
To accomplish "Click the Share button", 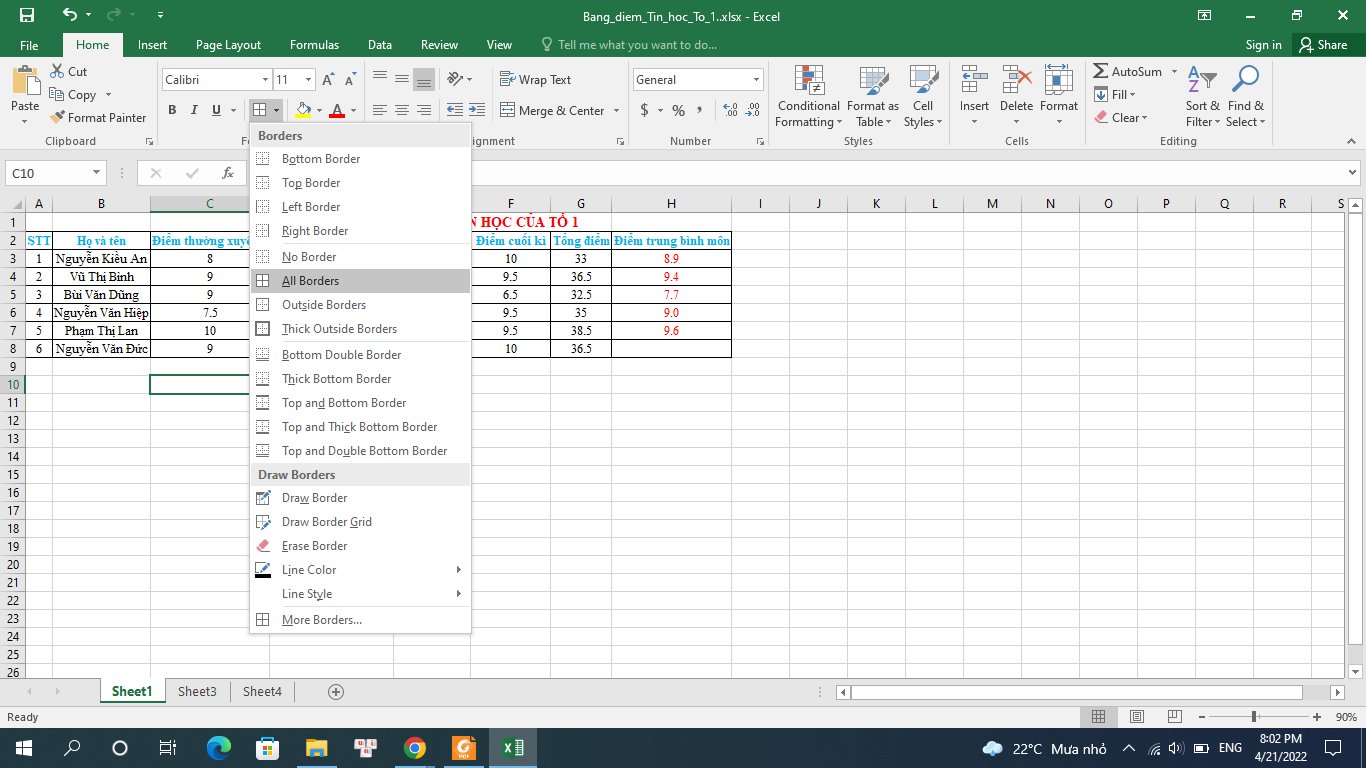I will click(x=1322, y=45).
